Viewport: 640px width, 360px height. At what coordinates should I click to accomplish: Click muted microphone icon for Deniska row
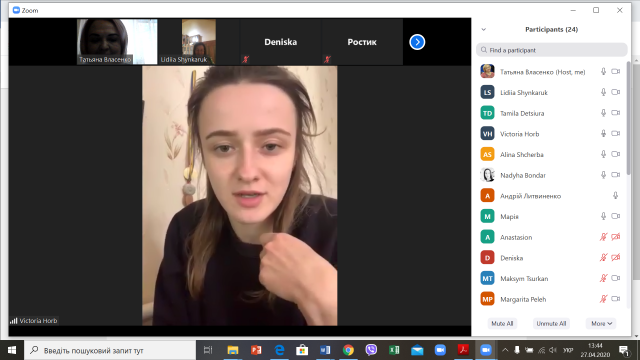(x=603, y=258)
